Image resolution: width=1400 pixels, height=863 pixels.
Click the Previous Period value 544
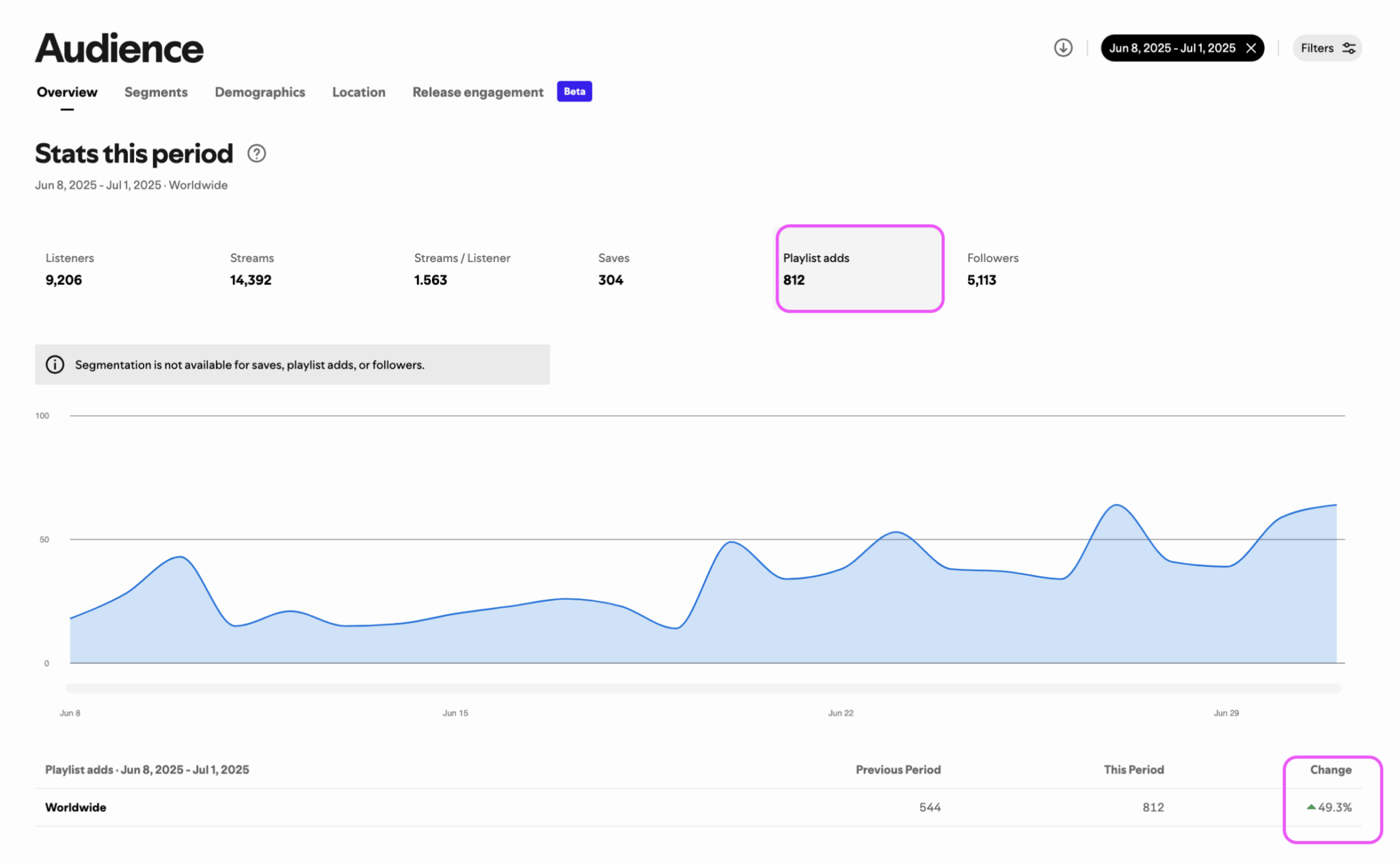click(x=930, y=807)
